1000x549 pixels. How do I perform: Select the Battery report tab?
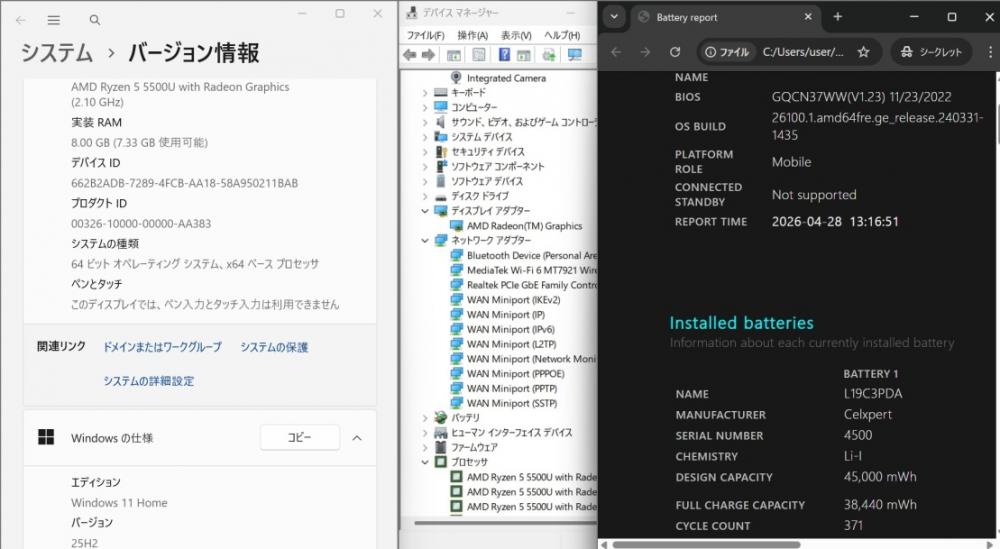pyautogui.click(x=726, y=17)
